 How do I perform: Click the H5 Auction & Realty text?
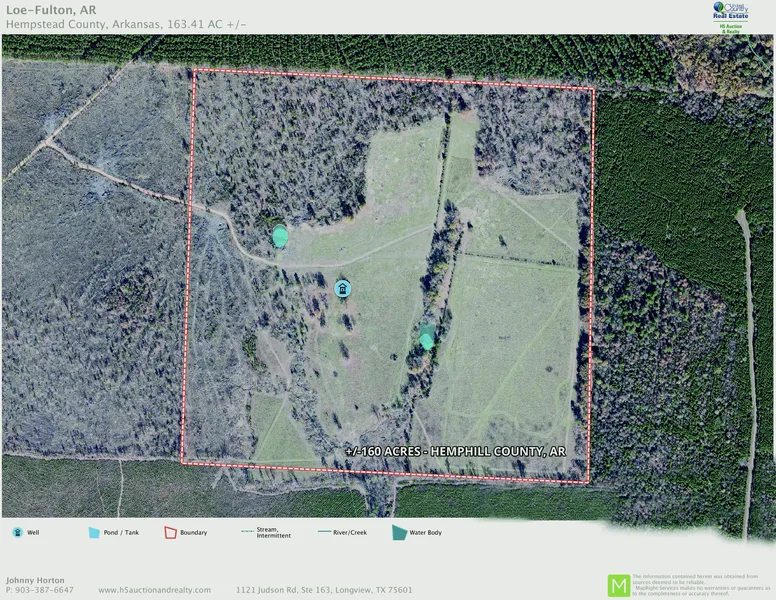732,28
